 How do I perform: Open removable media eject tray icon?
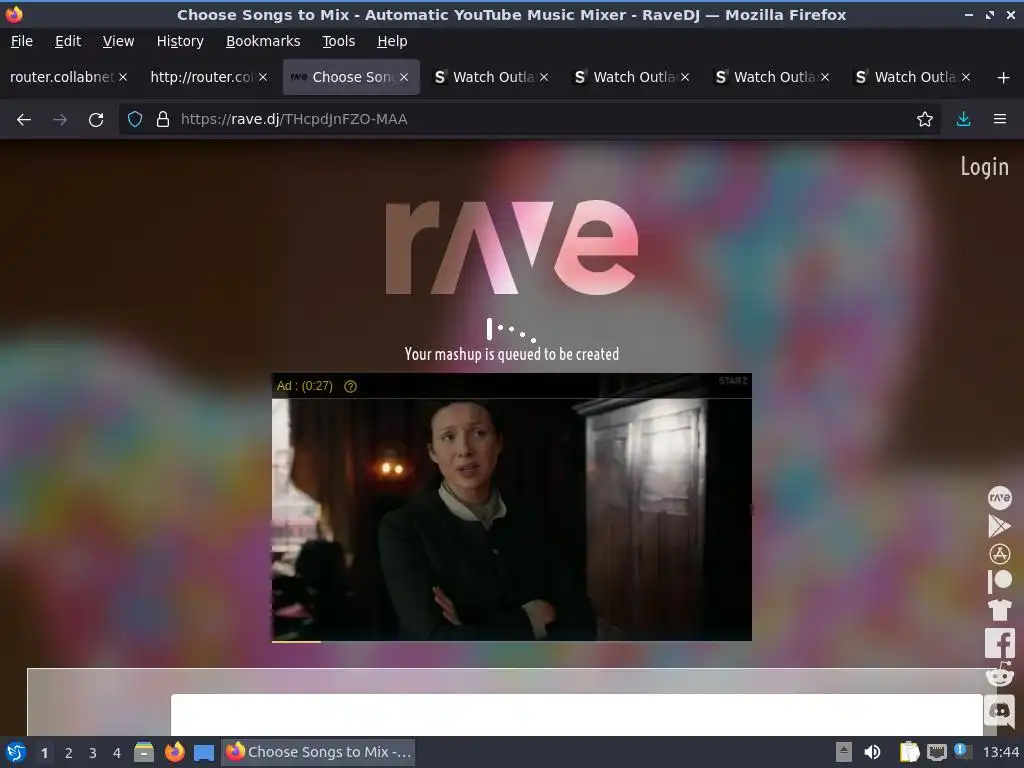point(844,752)
